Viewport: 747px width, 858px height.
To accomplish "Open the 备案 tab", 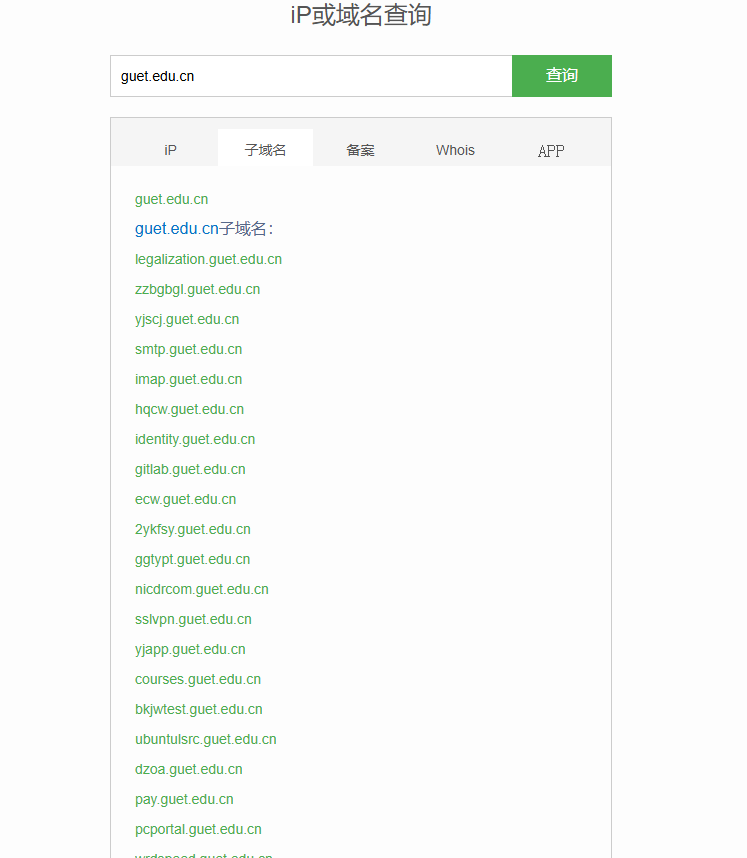I will pyautogui.click(x=360, y=149).
